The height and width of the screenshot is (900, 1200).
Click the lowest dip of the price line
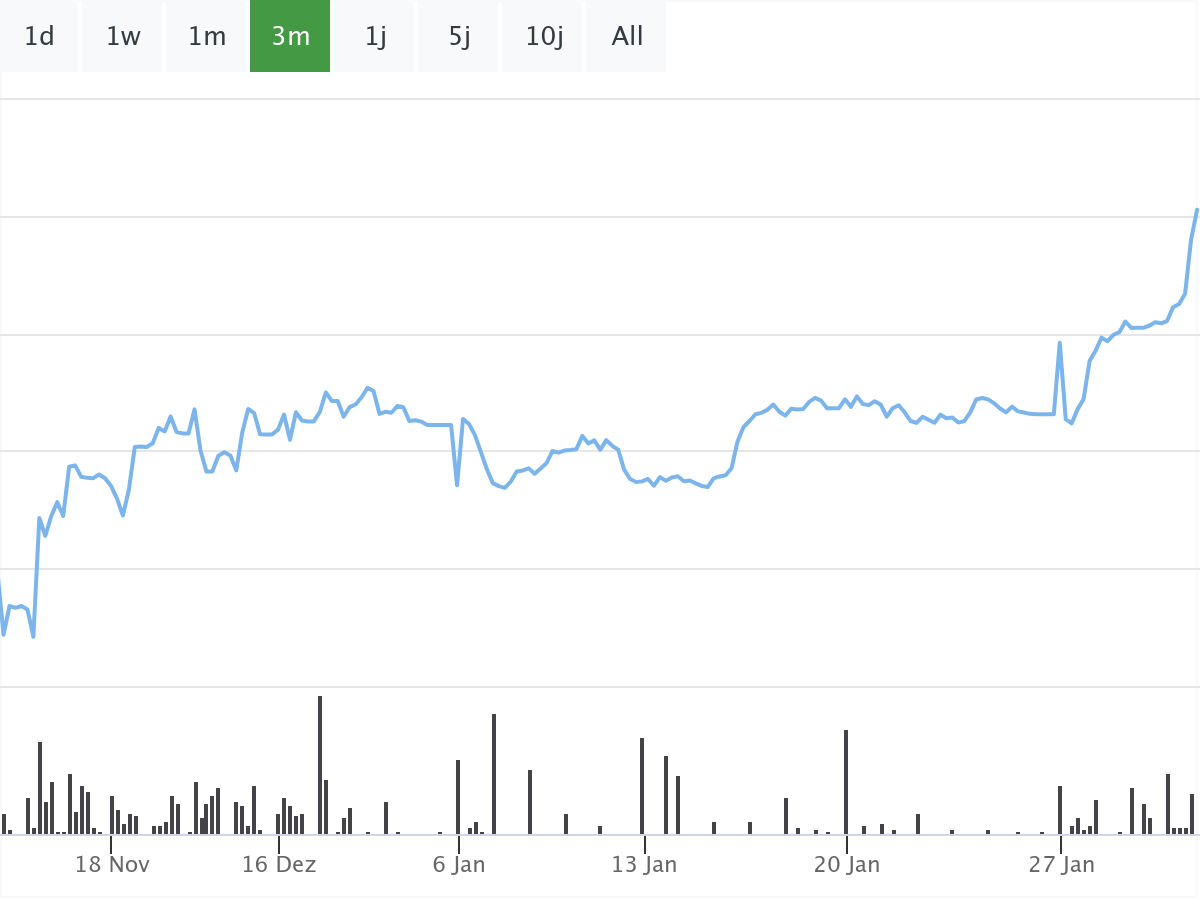[33, 636]
